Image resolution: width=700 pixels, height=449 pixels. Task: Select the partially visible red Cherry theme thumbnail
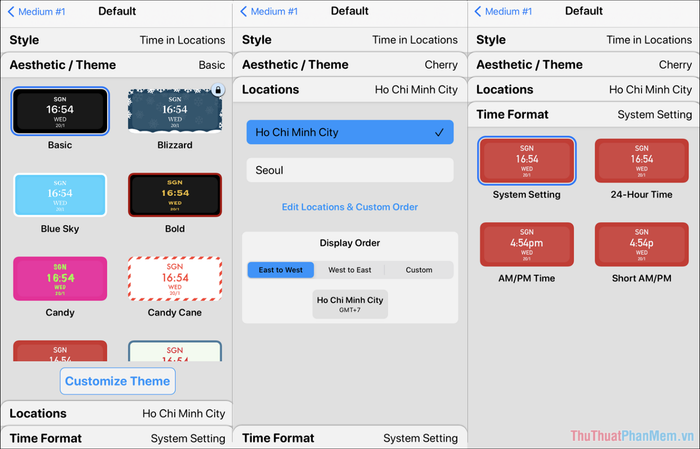(60, 351)
